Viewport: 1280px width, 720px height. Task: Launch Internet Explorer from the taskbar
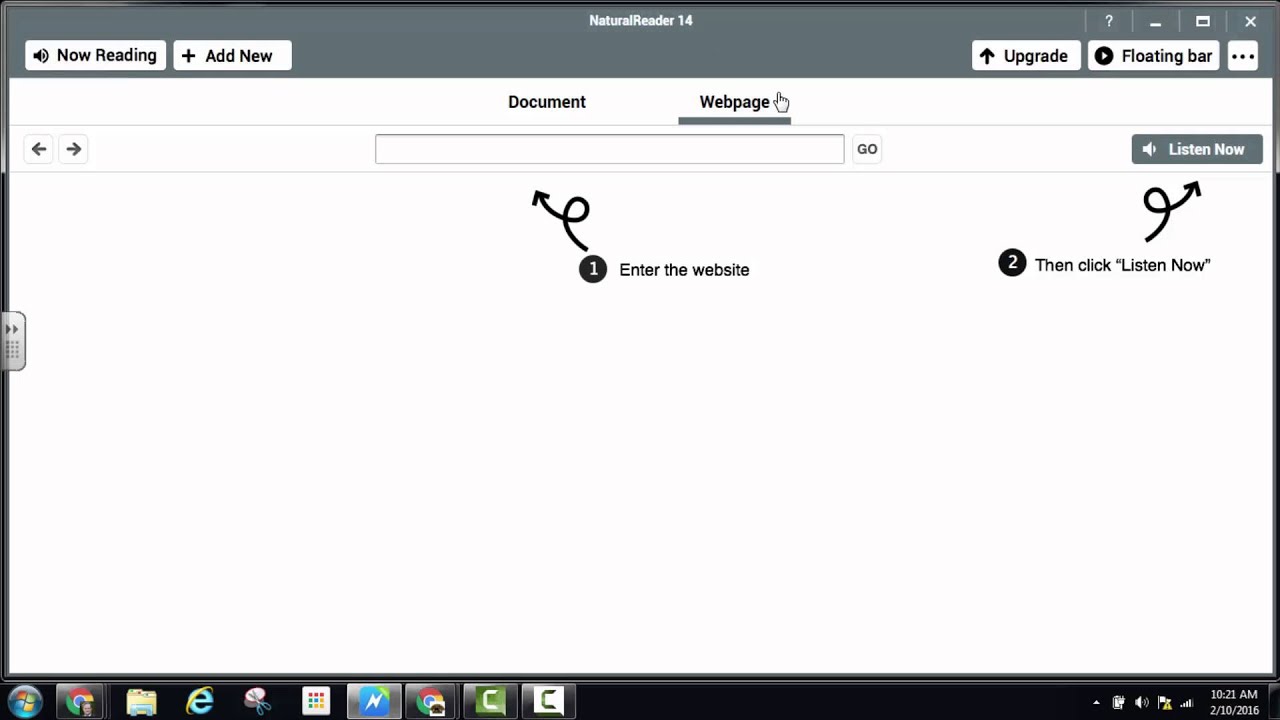click(200, 701)
